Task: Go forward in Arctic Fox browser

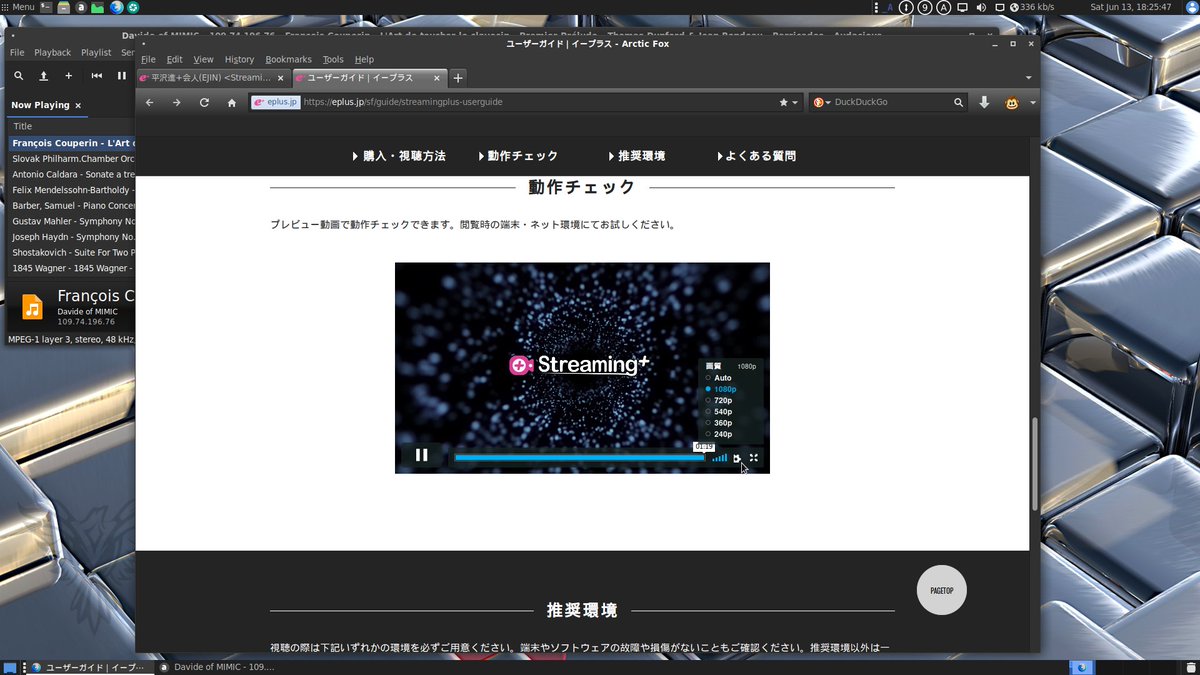Action: click(x=177, y=102)
